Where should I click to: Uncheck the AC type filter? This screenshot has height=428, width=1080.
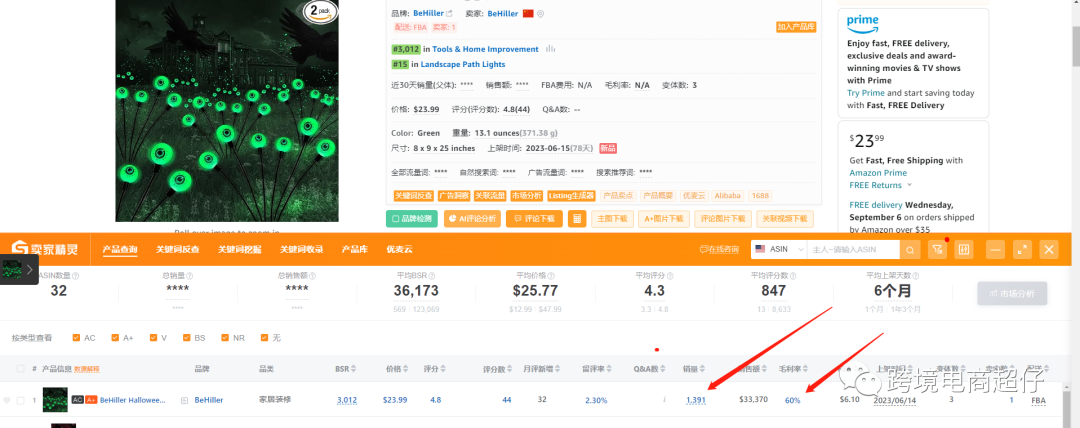point(76,338)
